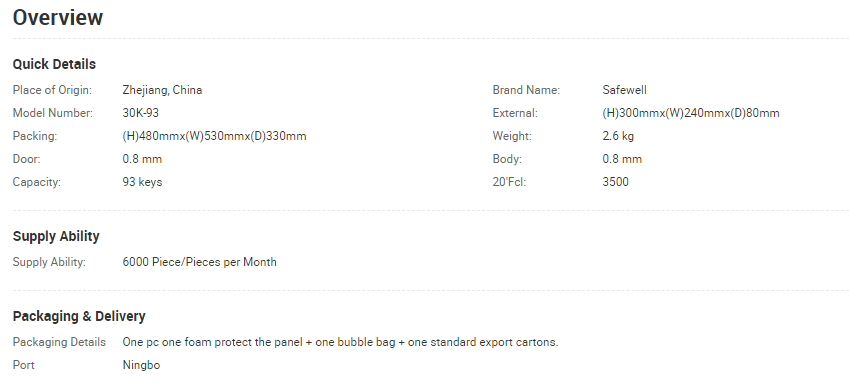Click the 6000 Piece/Pieces per Month text

coord(199,262)
